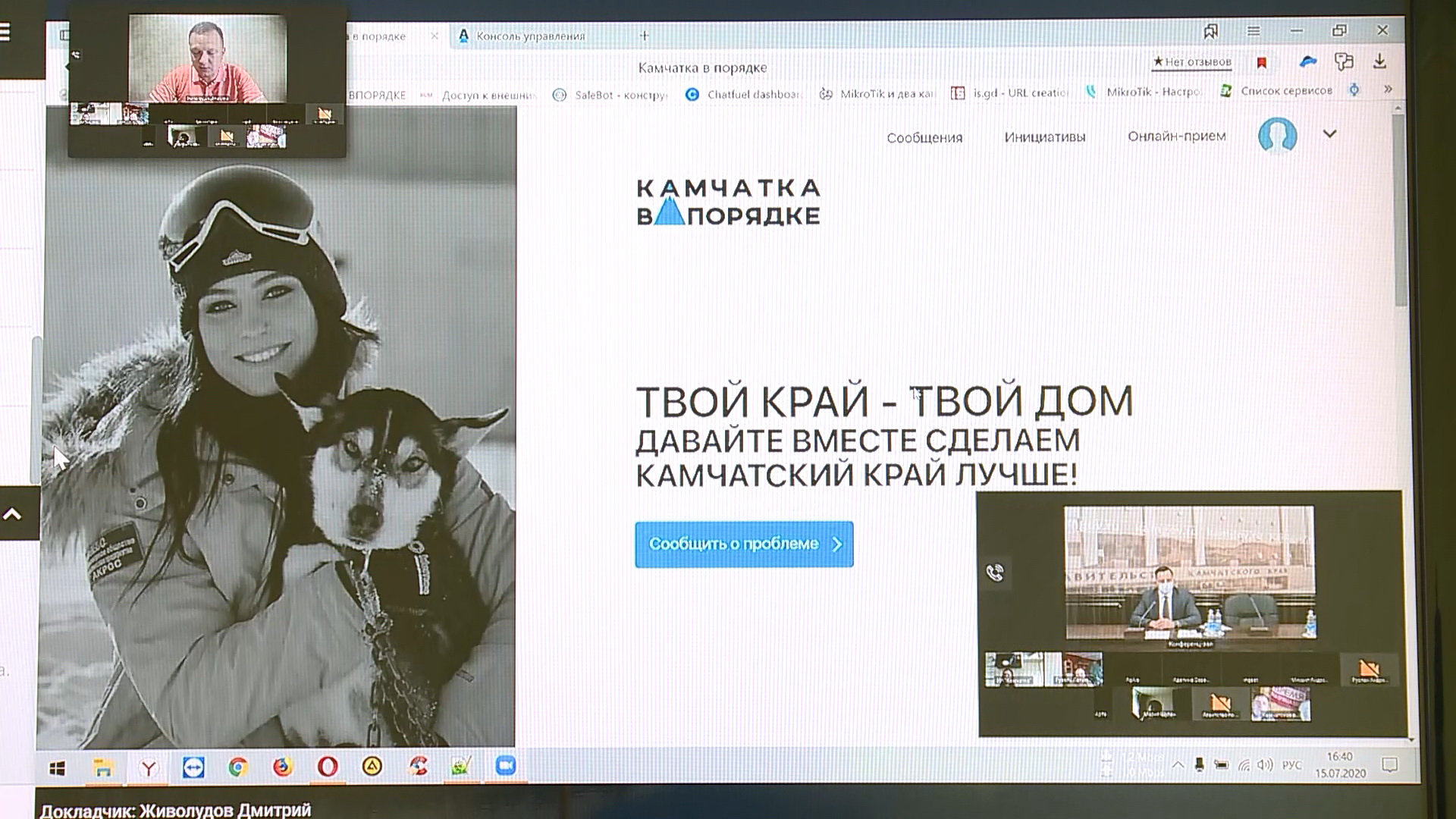Switch input language РУС in the tray

pyautogui.click(x=1292, y=765)
